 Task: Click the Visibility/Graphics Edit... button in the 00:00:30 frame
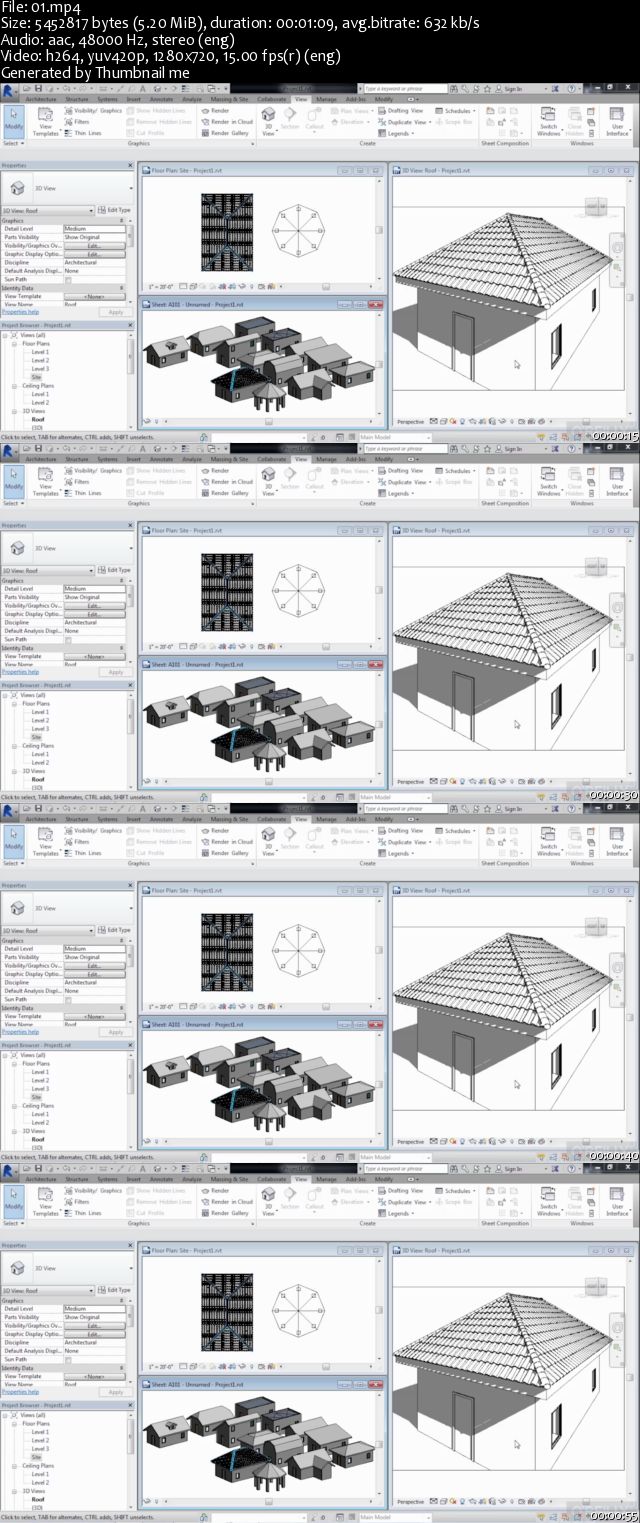point(93,606)
